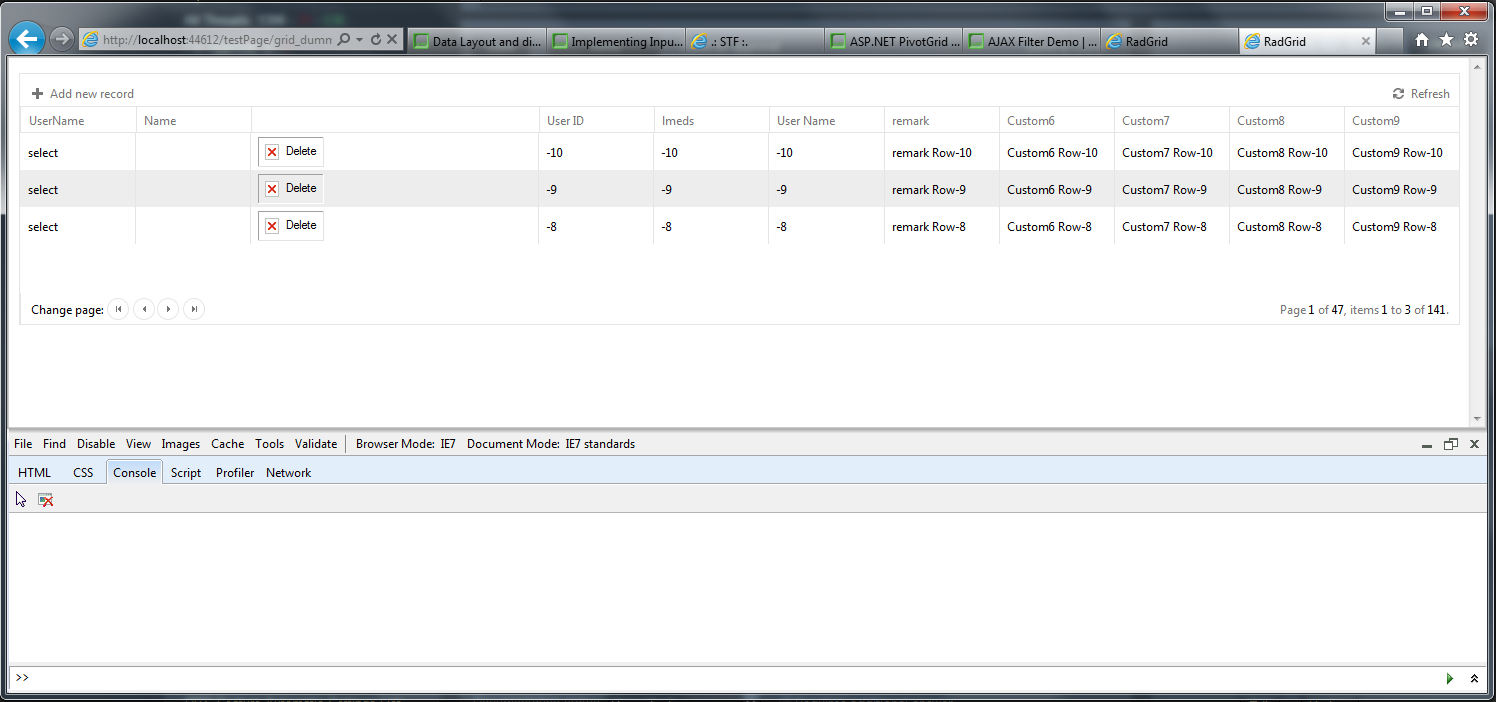Switch to the Network developer tab

tap(288, 473)
